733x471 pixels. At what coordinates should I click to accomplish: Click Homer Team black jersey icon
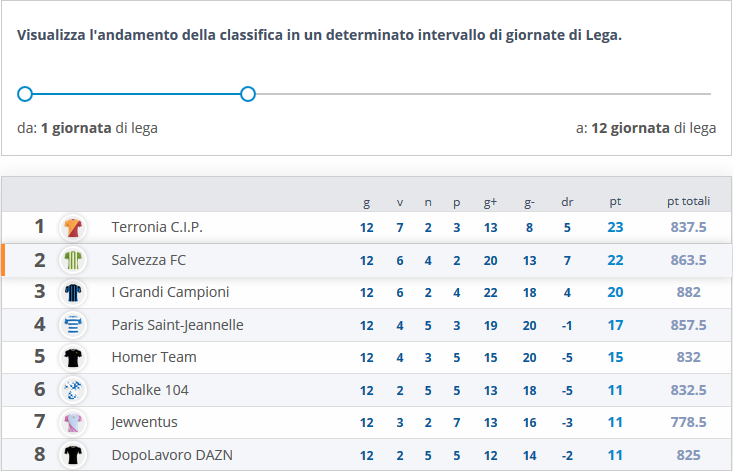(x=73, y=358)
